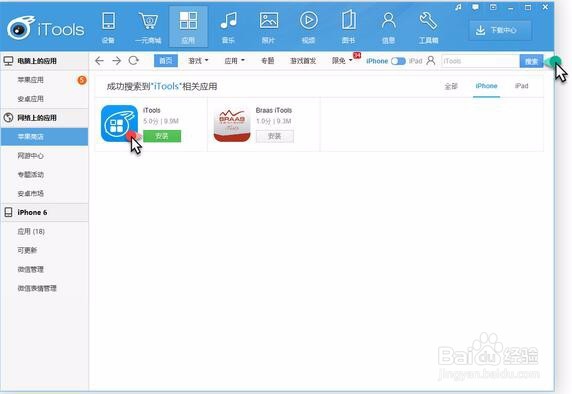Screen dimensions: 572x394
Task: Click the Braas iTools app icon
Action: (x=232, y=123)
